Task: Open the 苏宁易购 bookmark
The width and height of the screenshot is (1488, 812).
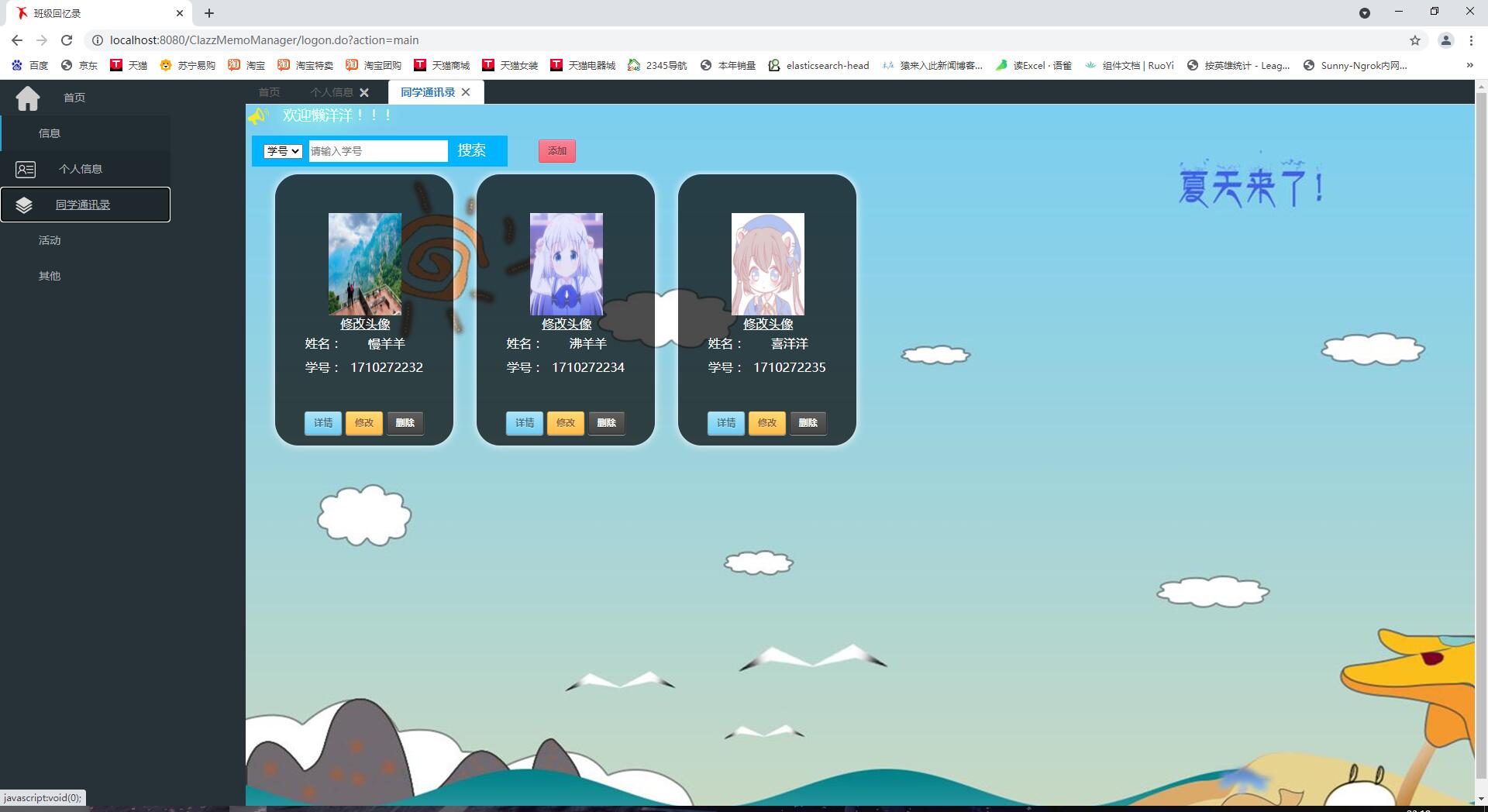Action: pos(188,65)
